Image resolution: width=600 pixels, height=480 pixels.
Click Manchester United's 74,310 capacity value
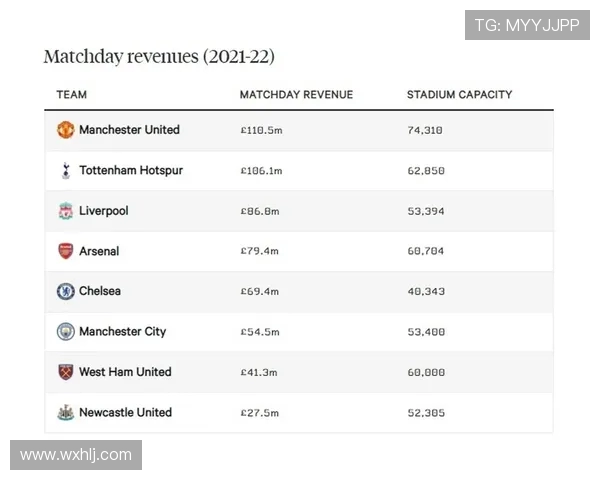(x=425, y=130)
